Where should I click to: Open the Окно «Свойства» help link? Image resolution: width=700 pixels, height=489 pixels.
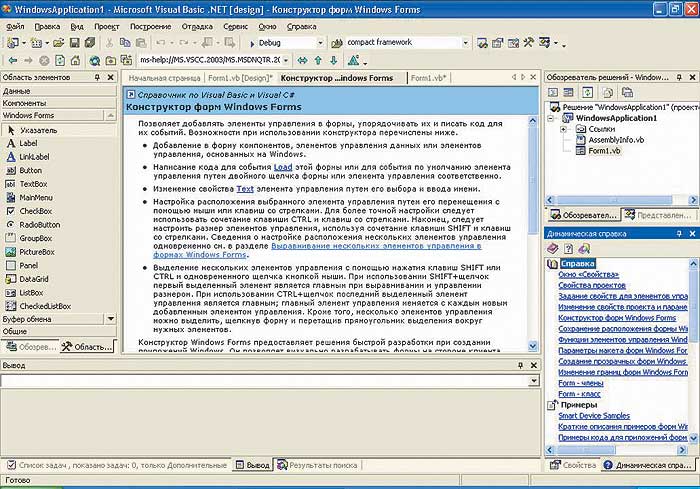(588, 275)
